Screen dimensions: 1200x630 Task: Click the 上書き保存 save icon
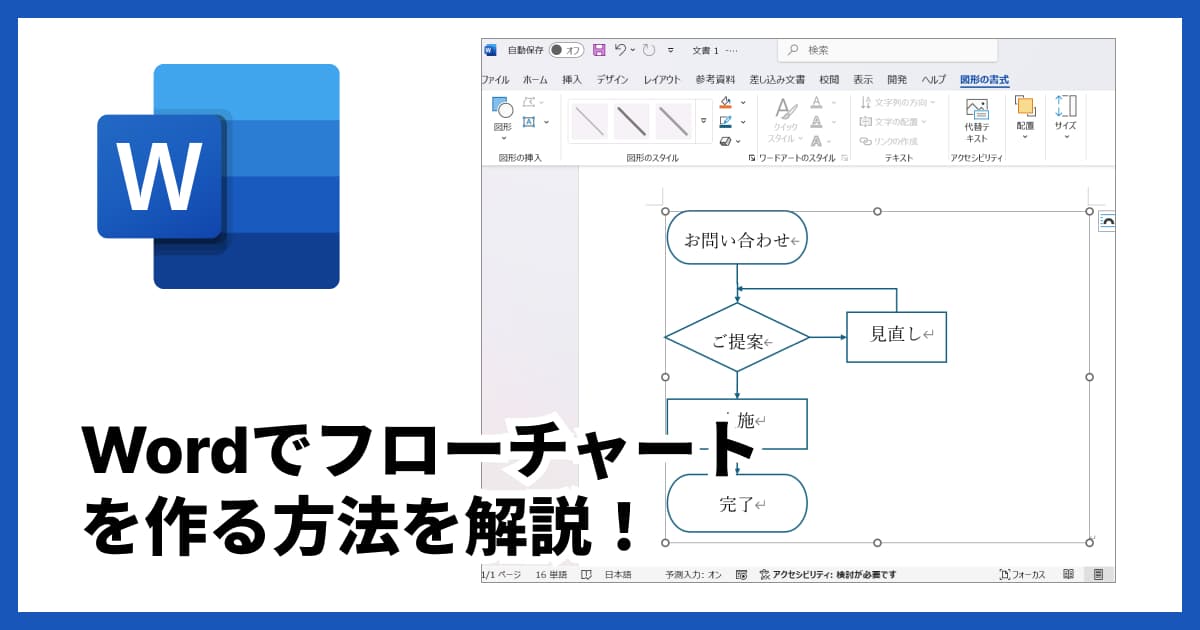point(597,50)
